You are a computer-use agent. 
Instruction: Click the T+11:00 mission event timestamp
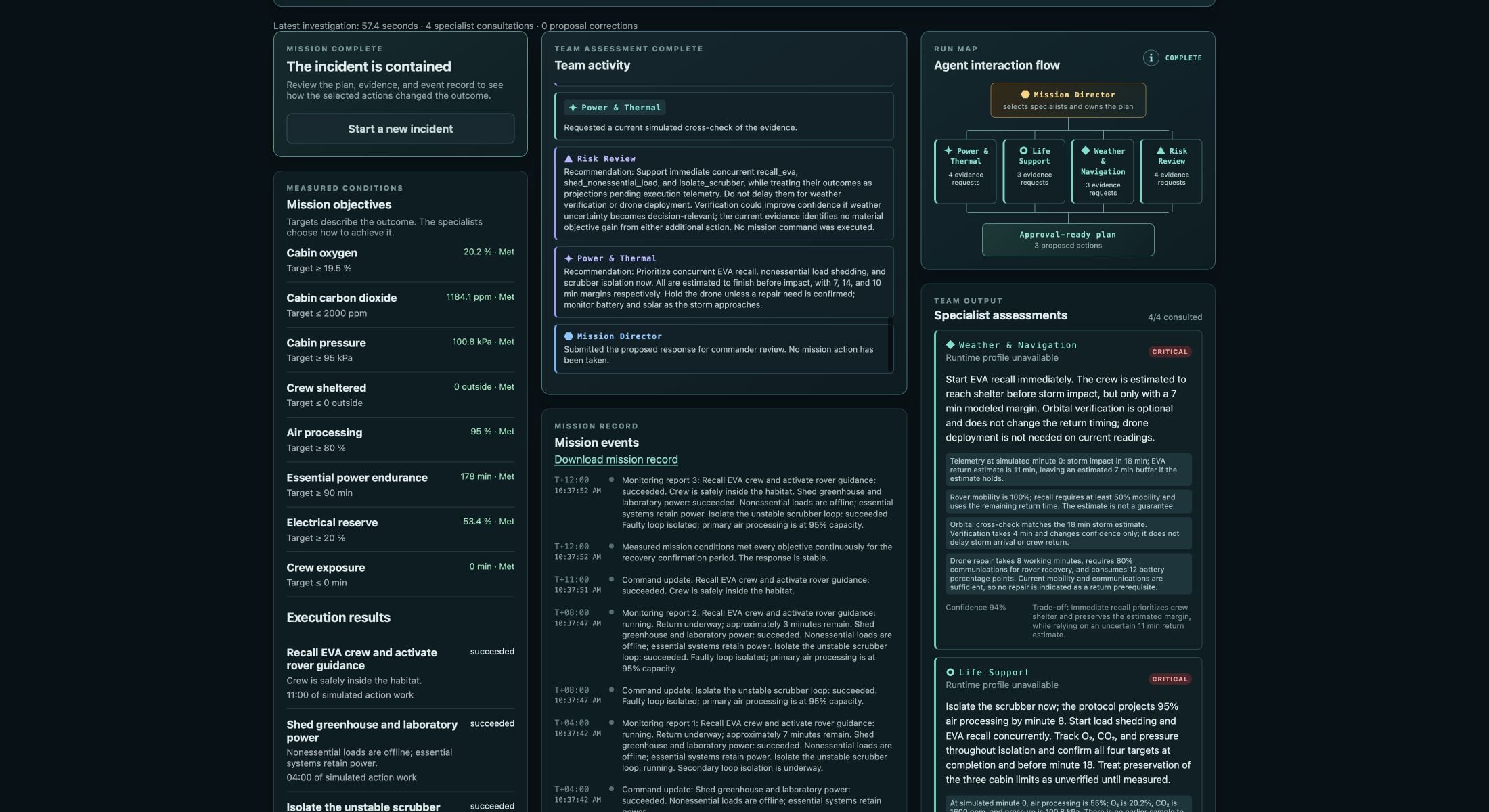coord(572,580)
